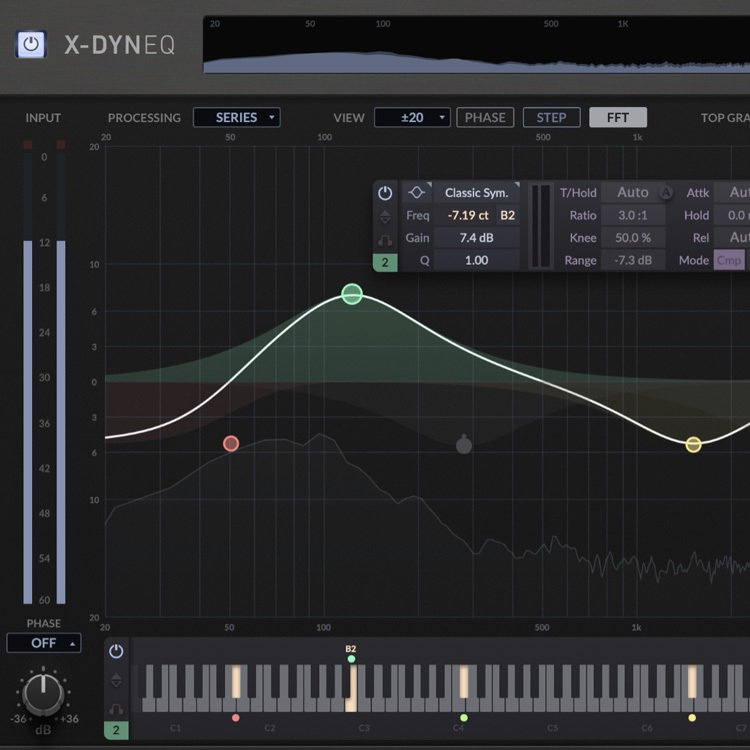Click the up/down arrows icon in band panel
This screenshot has width=750, height=750.
[385, 217]
